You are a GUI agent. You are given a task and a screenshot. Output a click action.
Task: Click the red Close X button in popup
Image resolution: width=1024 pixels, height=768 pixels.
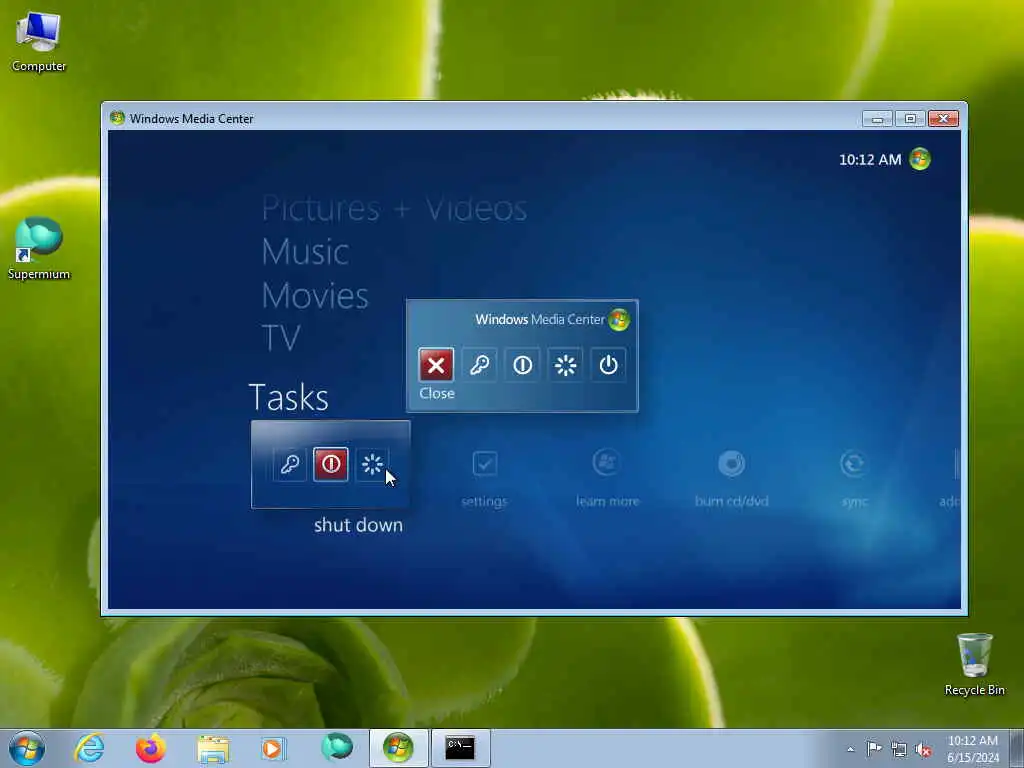(436, 365)
